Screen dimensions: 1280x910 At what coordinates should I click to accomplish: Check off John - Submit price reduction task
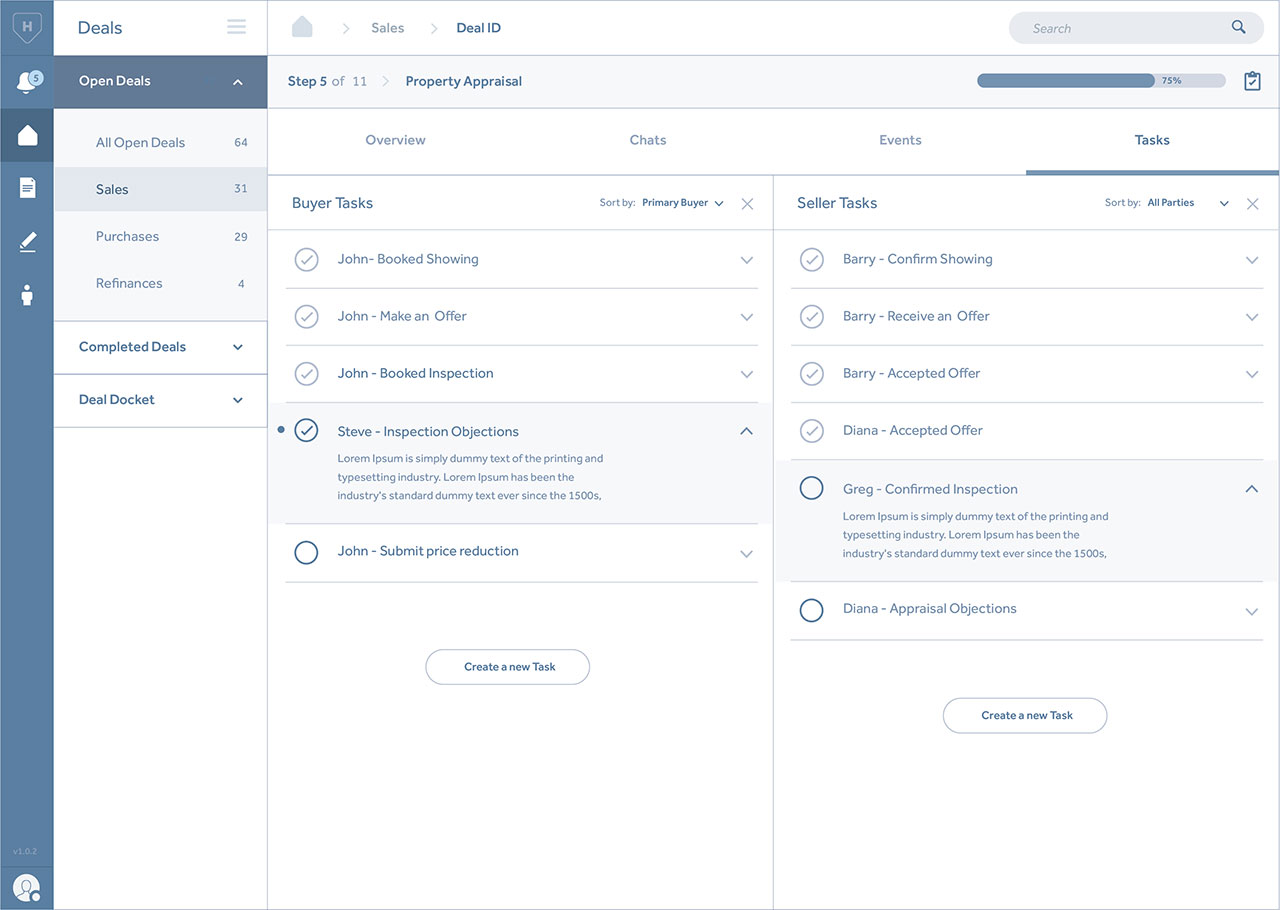306,552
